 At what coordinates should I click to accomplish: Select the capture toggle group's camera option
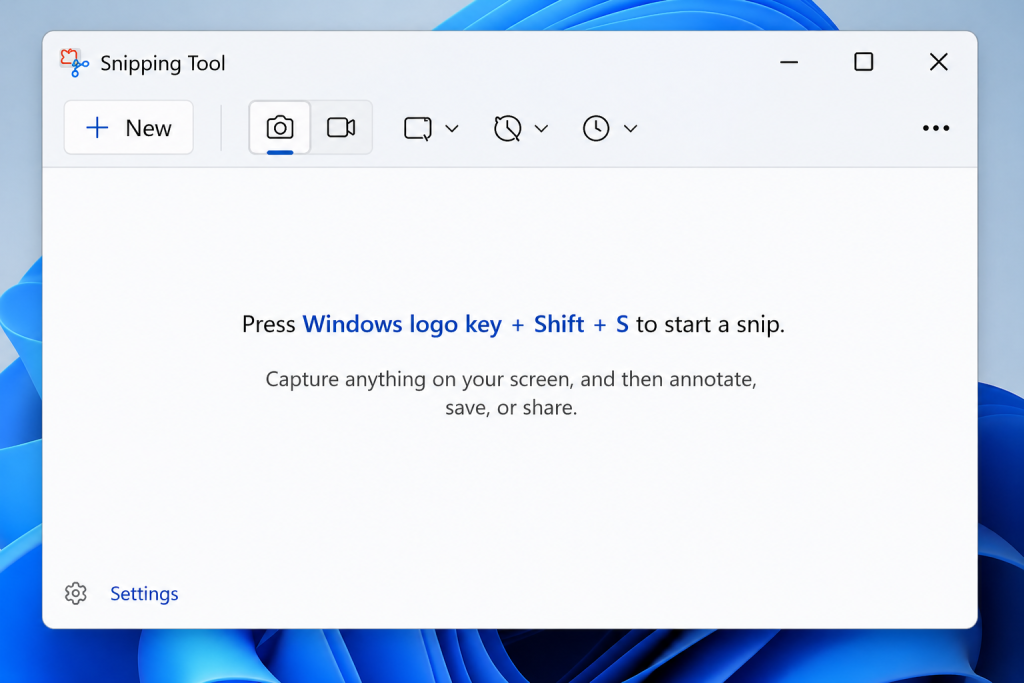tap(279, 127)
